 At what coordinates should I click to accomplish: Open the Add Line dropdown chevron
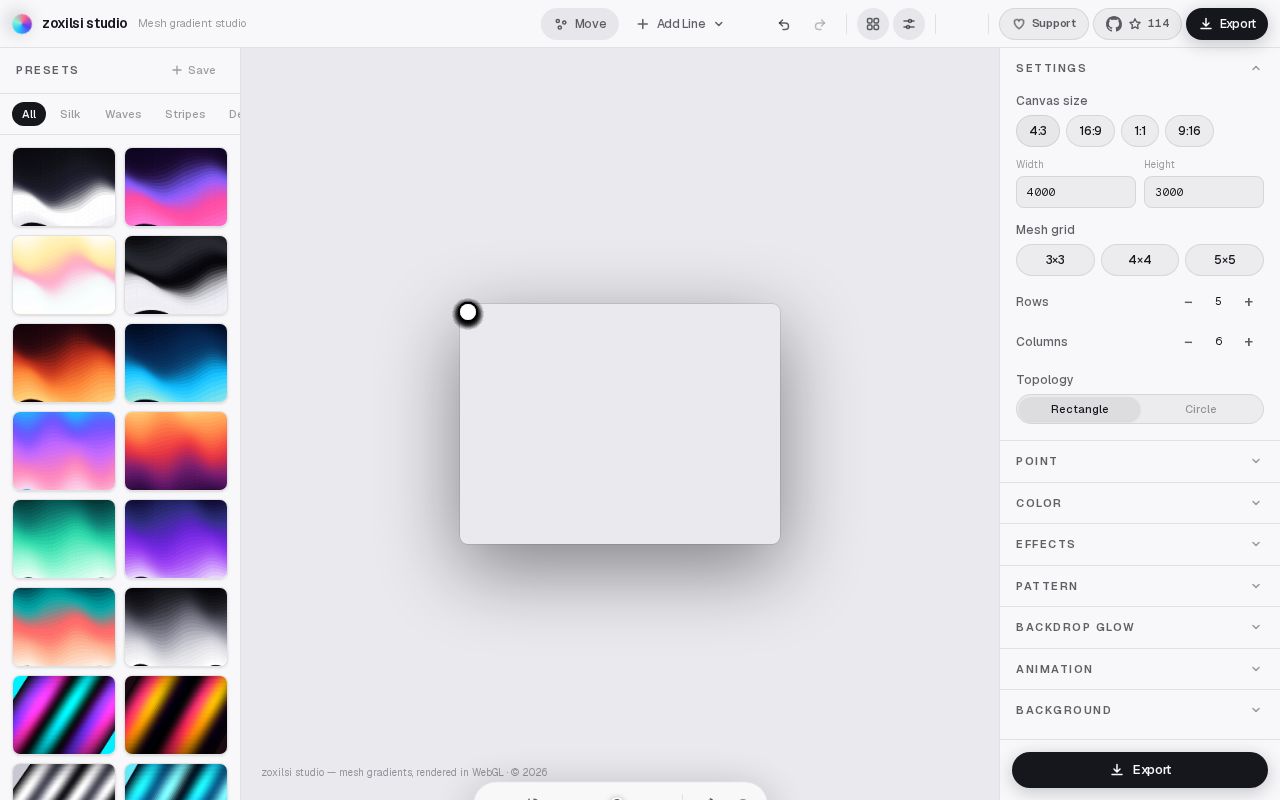pos(718,24)
